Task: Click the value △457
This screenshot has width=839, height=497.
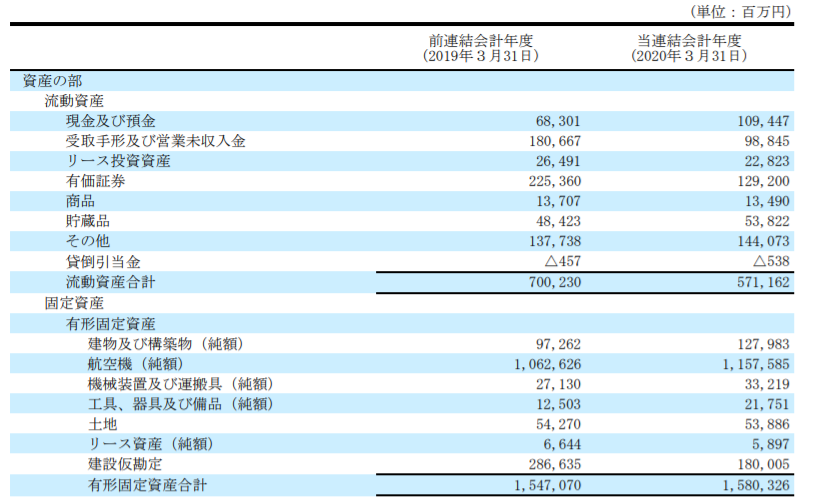Action: tap(562, 261)
